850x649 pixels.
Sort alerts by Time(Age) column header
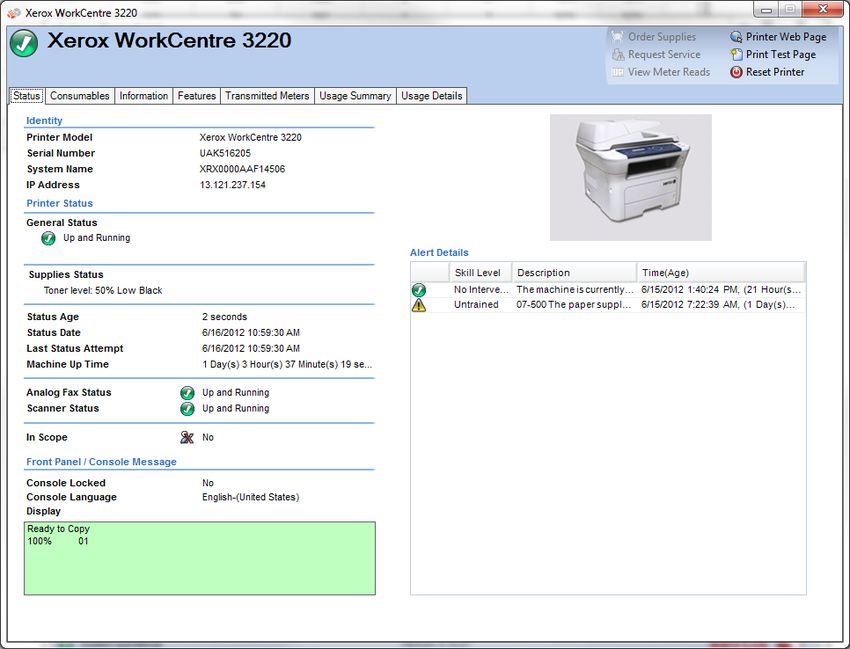click(x=721, y=273)
